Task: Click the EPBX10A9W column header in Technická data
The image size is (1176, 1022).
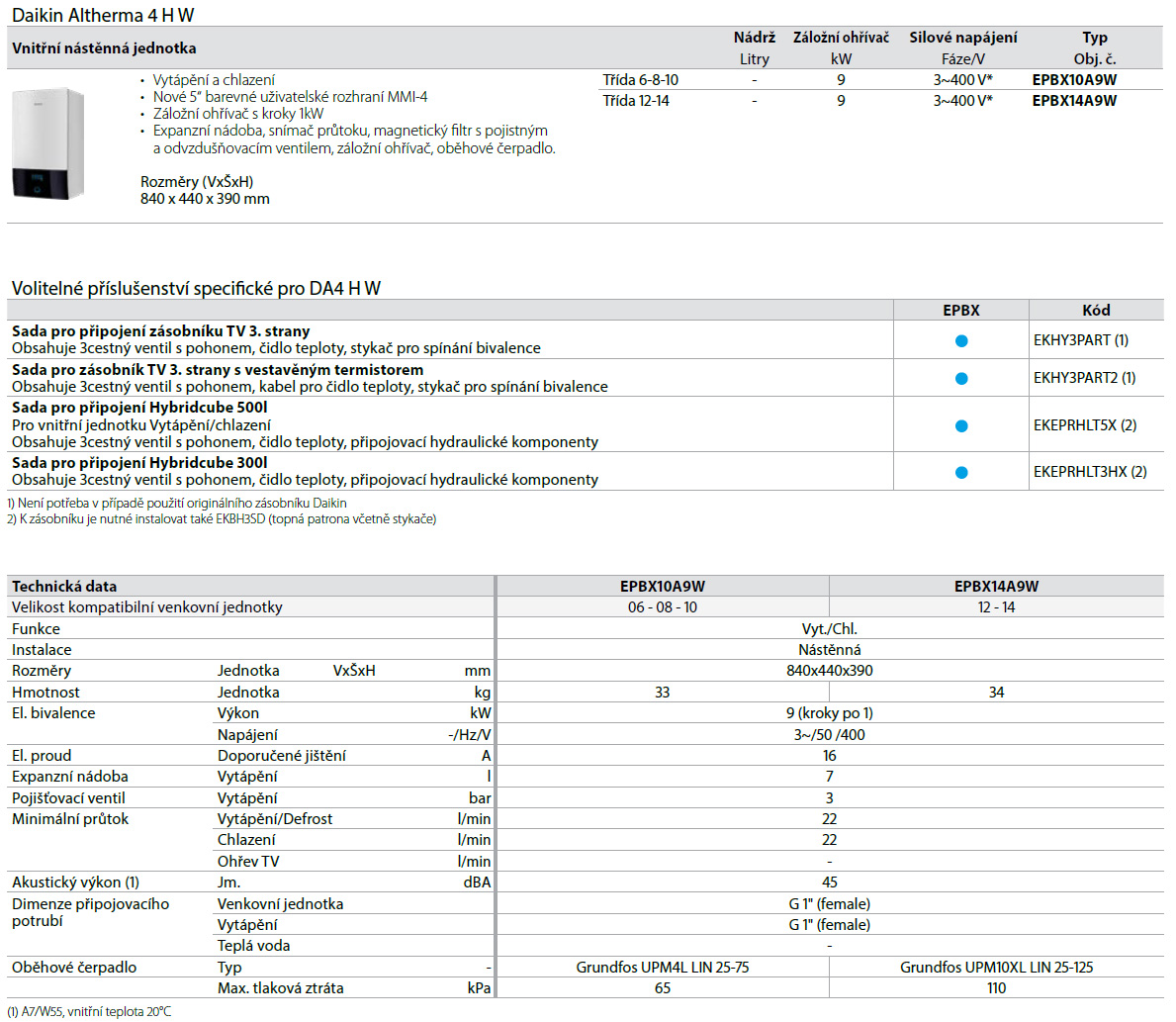Action: [662, 586]
